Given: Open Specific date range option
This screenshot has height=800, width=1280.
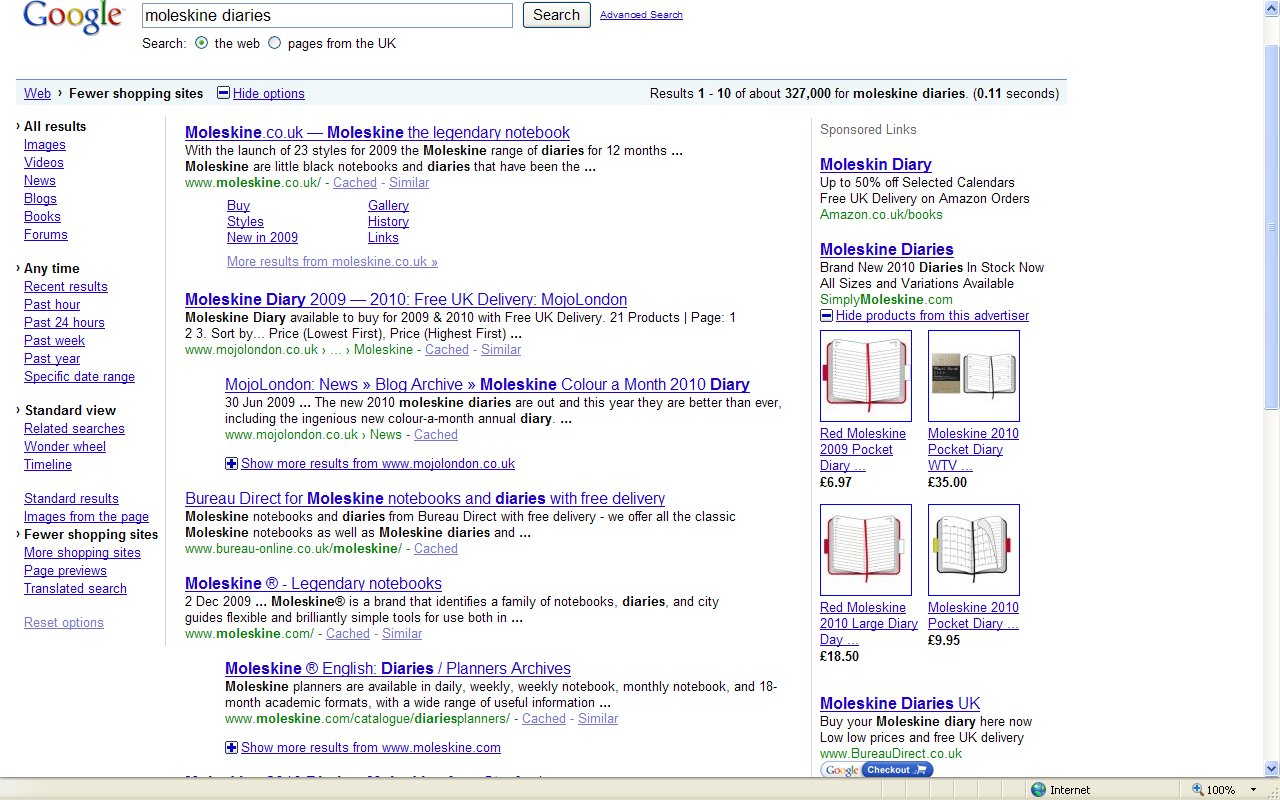Looking at the screenshot, I should (x=79, y=376).
